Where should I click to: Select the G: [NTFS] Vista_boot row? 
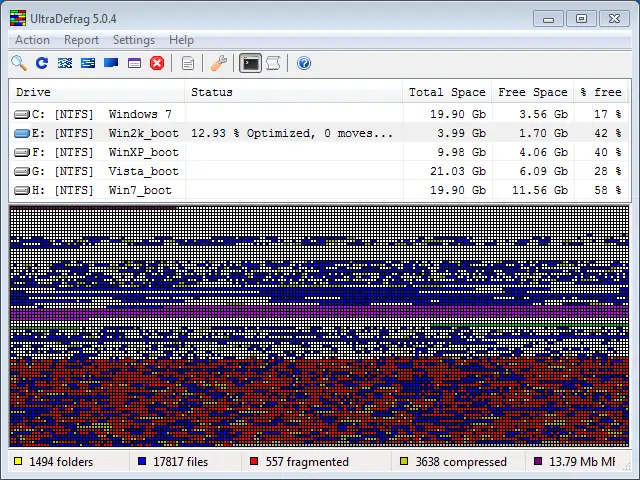[319, 171]
